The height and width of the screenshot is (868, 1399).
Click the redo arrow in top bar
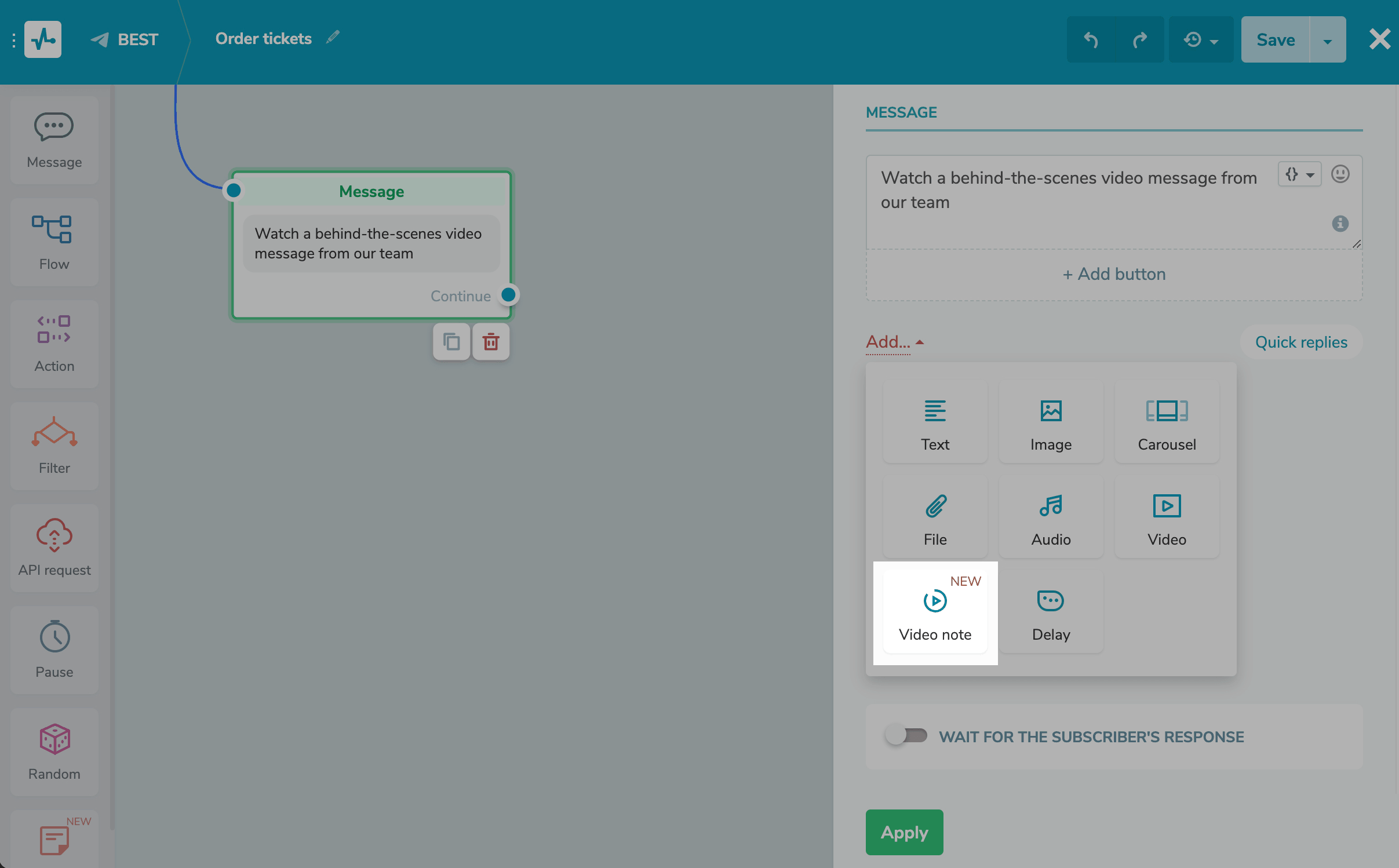(x=1139, y=40)
